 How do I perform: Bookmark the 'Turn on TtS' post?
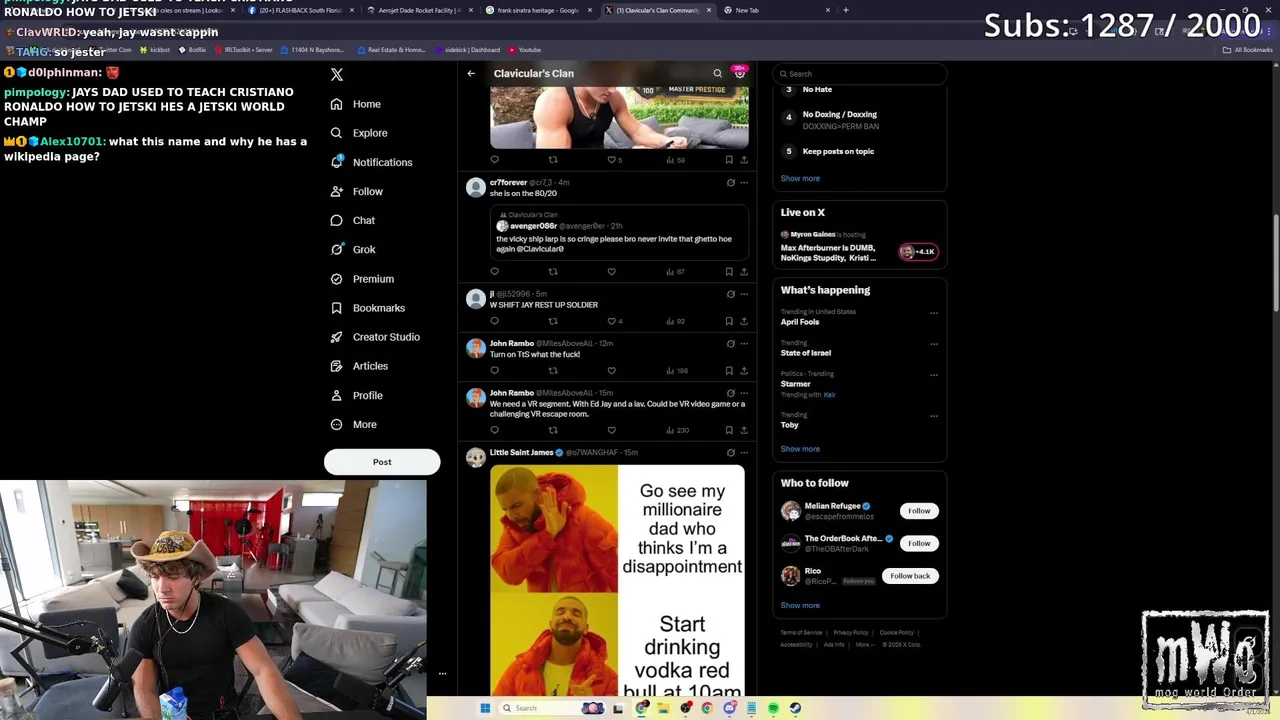729,370
